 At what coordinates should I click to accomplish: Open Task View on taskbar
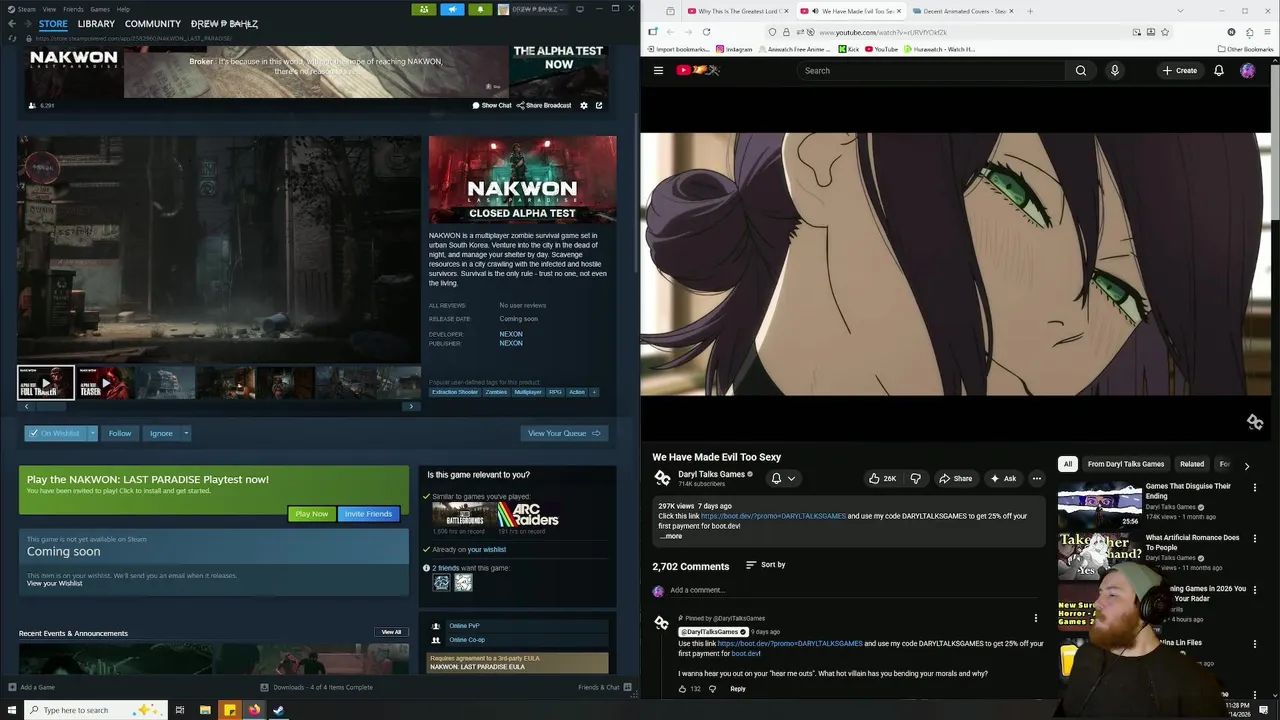click(180, 710)
